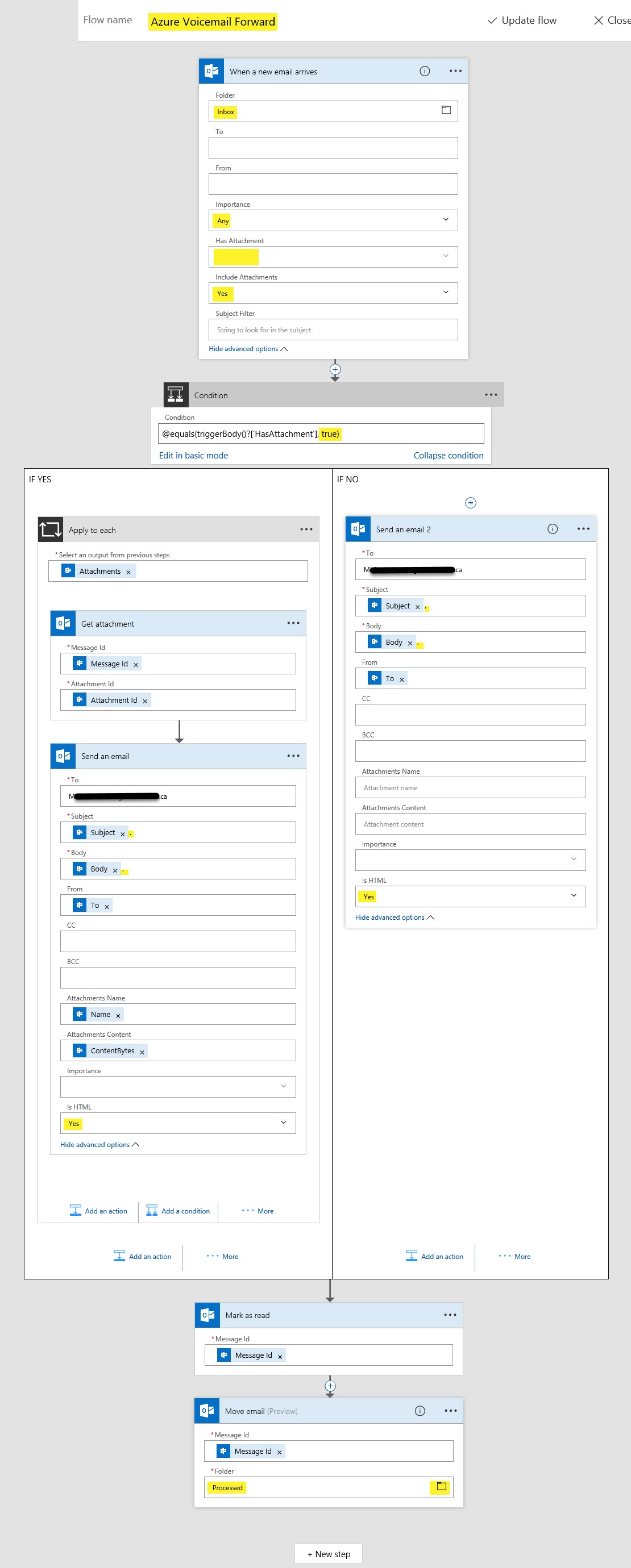Viewport: 631px width, 1568px height.
Task: Open Is HTML dropdown in Send an email 2
Action: coord(470,896)
